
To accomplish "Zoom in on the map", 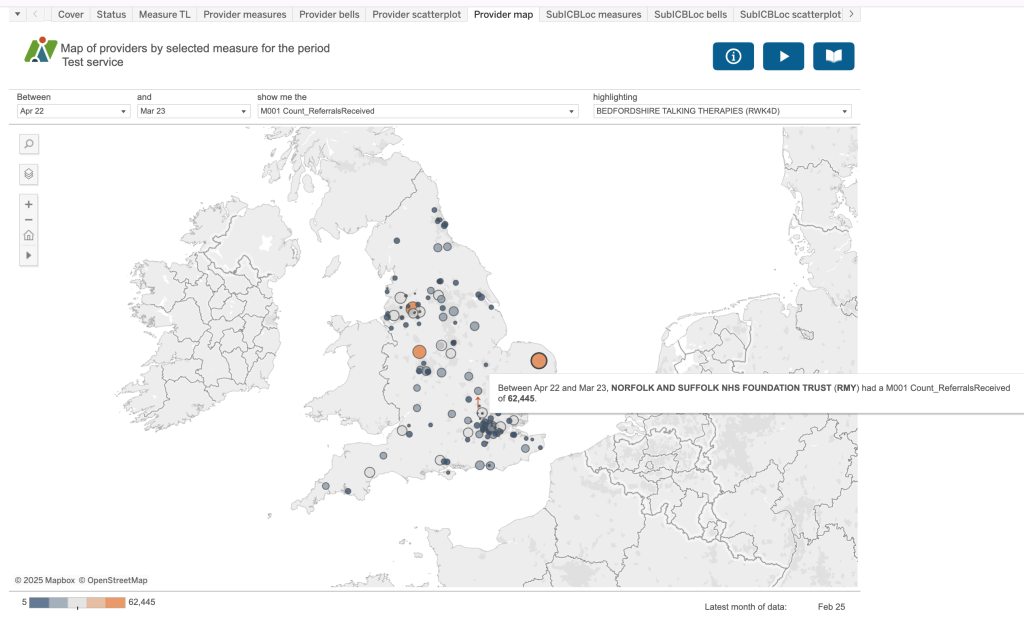I will click(29, 204).
